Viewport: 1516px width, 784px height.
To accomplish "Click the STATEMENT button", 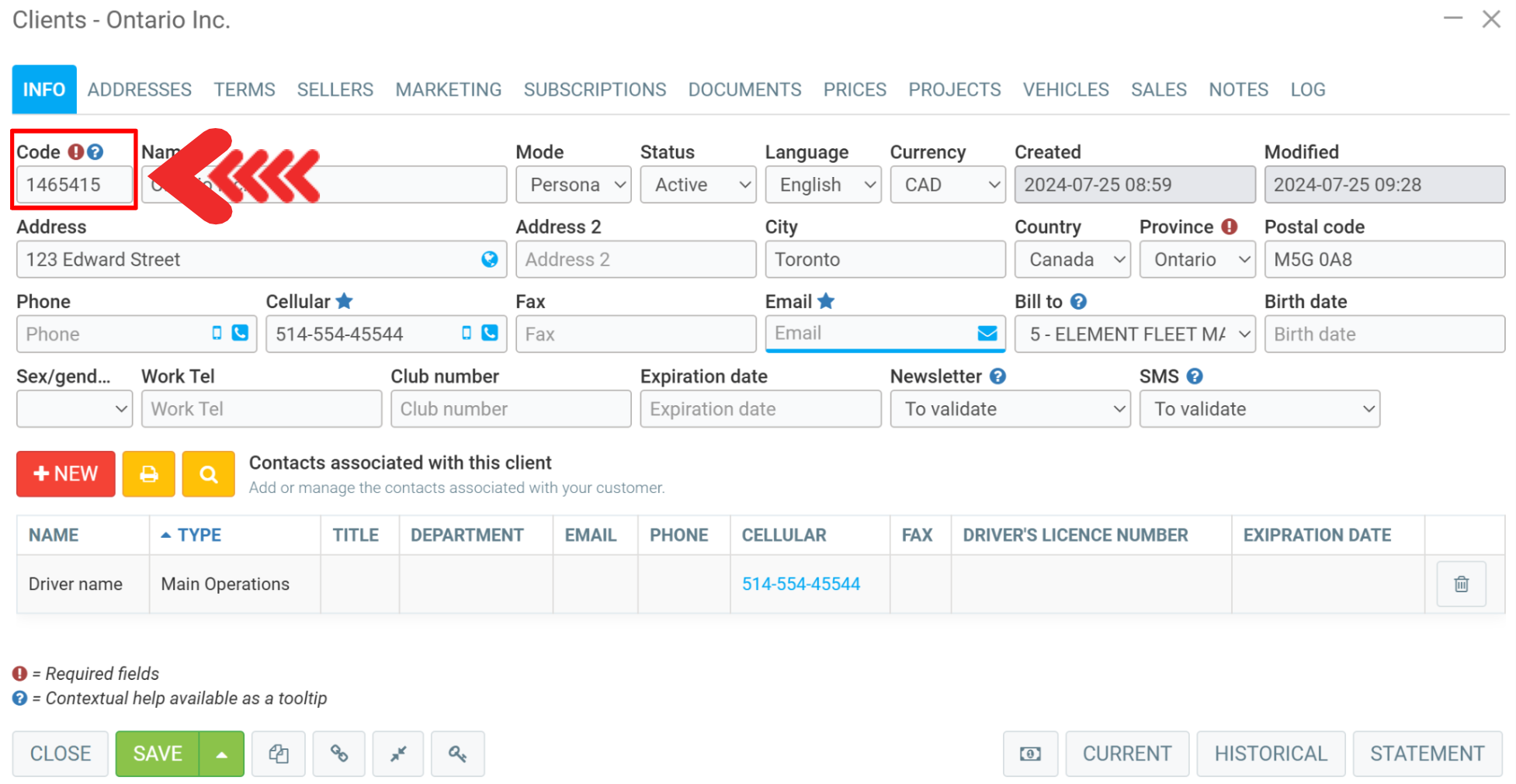I will 1427,754.
